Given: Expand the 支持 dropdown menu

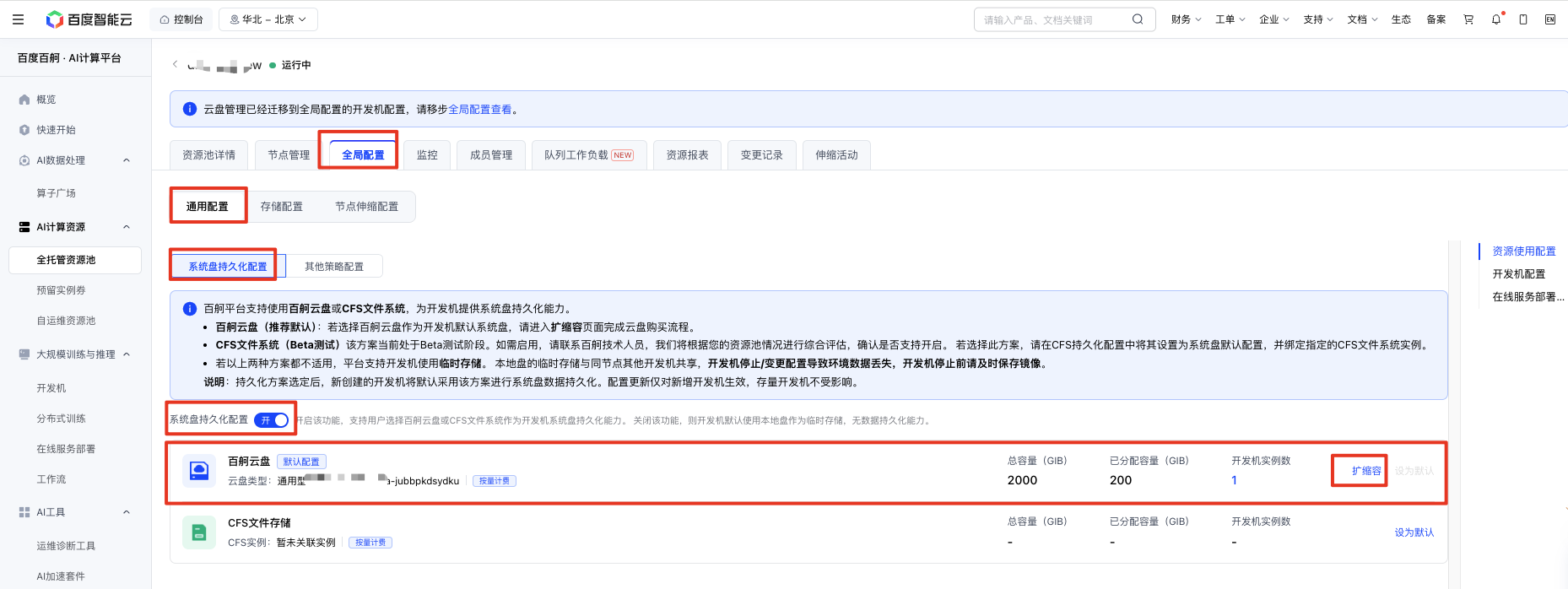Looking at the screenshot, I should click(x=1317, y=19).
